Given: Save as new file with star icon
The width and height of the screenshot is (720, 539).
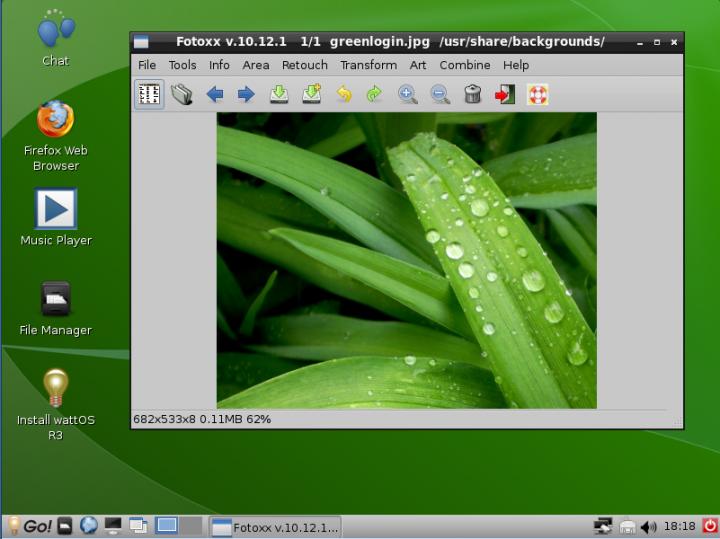Looking at the screenshot, I should pos(311,94).
